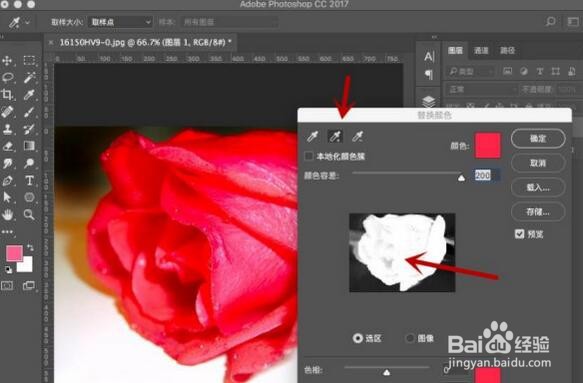Image resolution: width=583 pixels, height=383 pixels.
Task: Click the 载入... load button
Action: tap(538, 187)
